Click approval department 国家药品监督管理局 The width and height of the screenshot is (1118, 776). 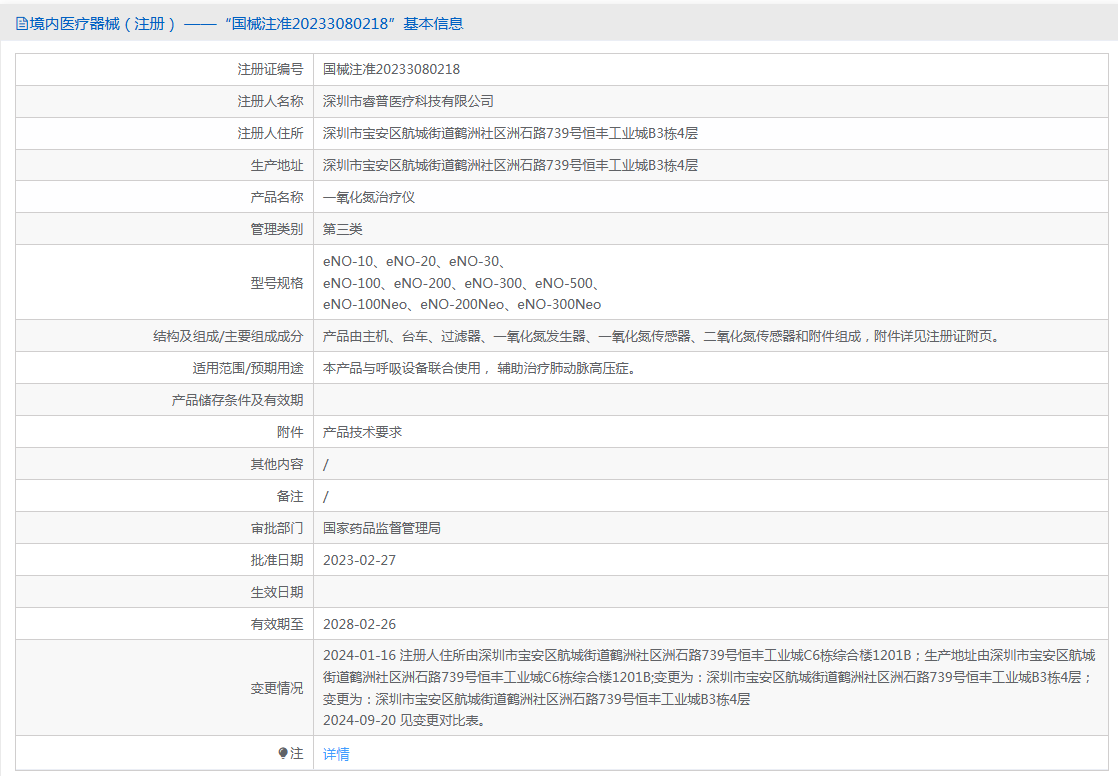click(x=382, y=528)
